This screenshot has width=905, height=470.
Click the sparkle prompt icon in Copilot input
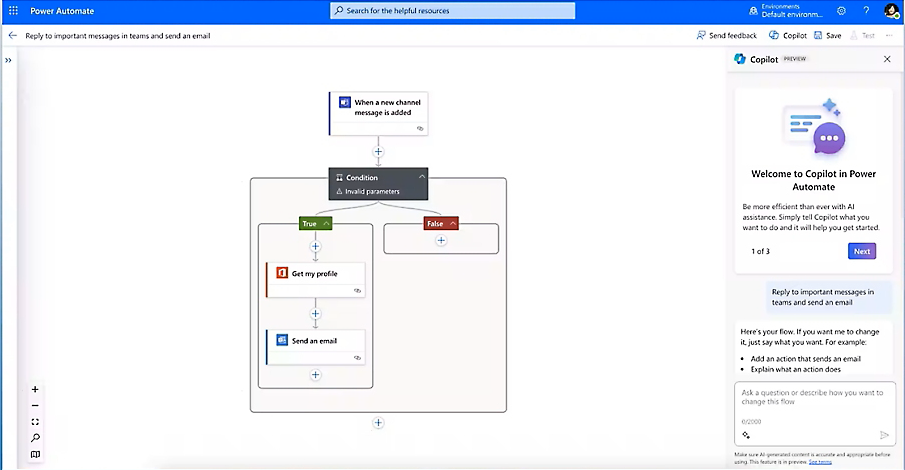746,435
